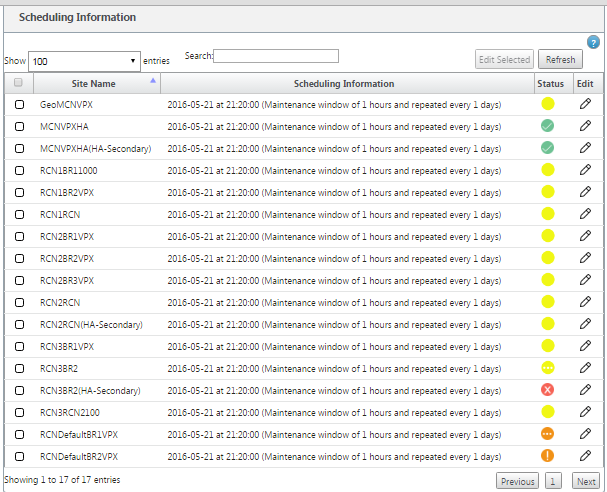607x492 pixels.
Task: Click the orange exclamation status for RCNDefaultBR2VPX
Action: coord(547,456)
